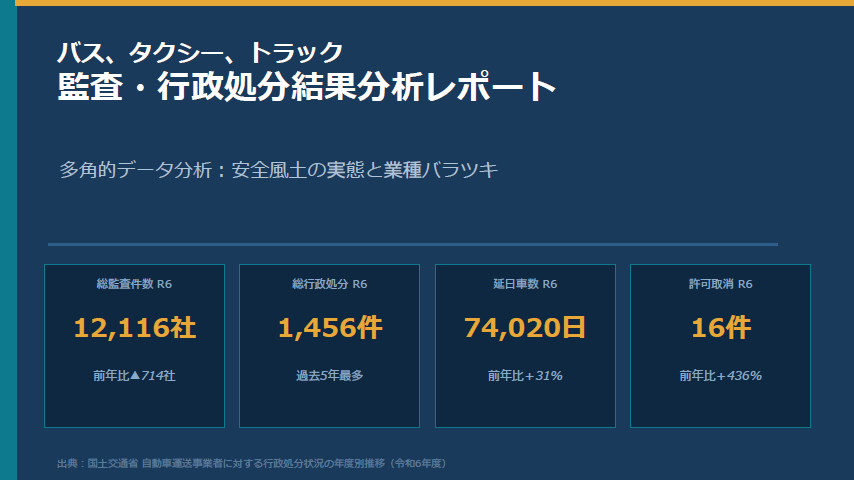
Task: Click the 前年比+436% note
Action: 720,376
